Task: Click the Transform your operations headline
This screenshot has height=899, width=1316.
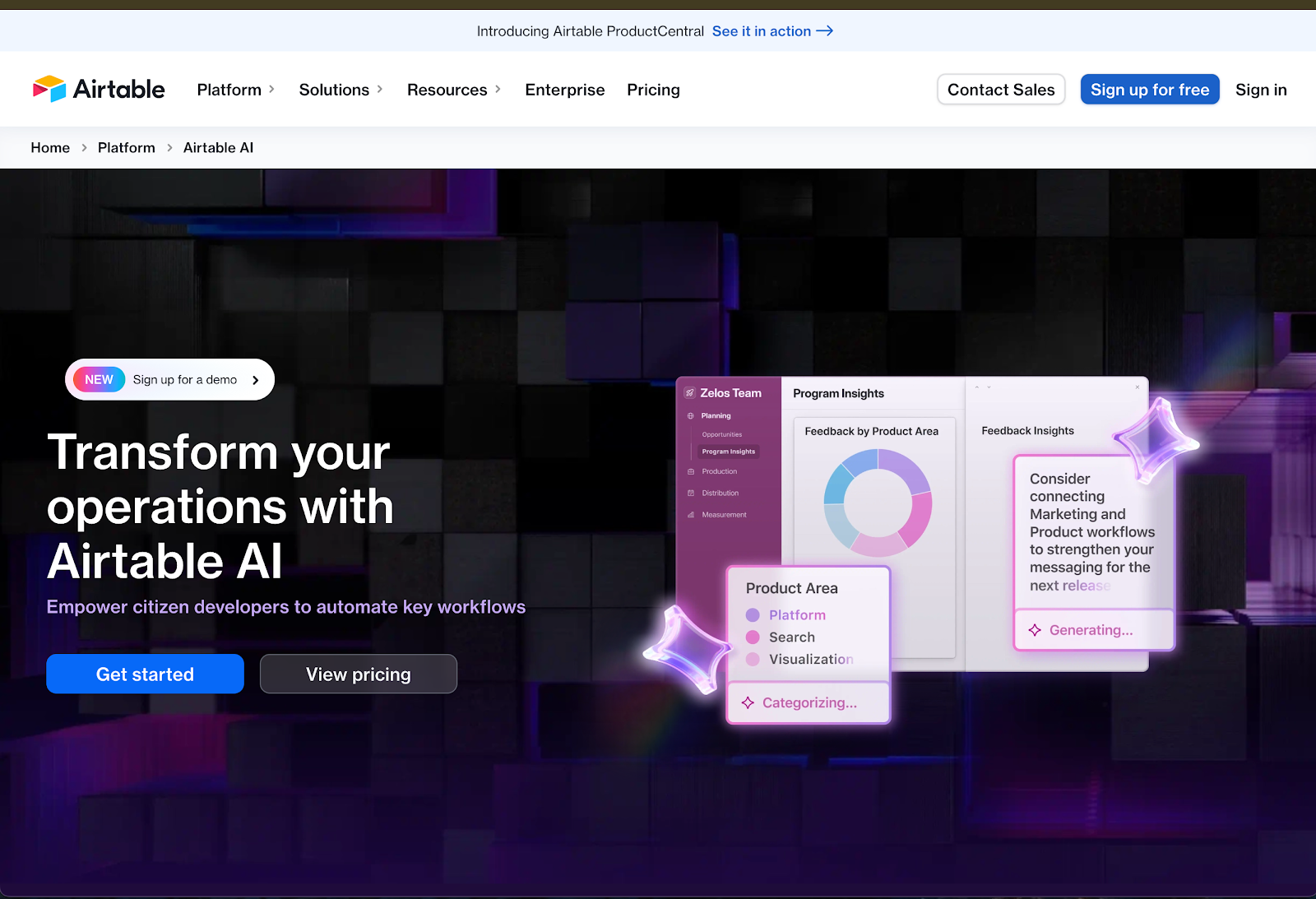Action: [x=220, y=507]
